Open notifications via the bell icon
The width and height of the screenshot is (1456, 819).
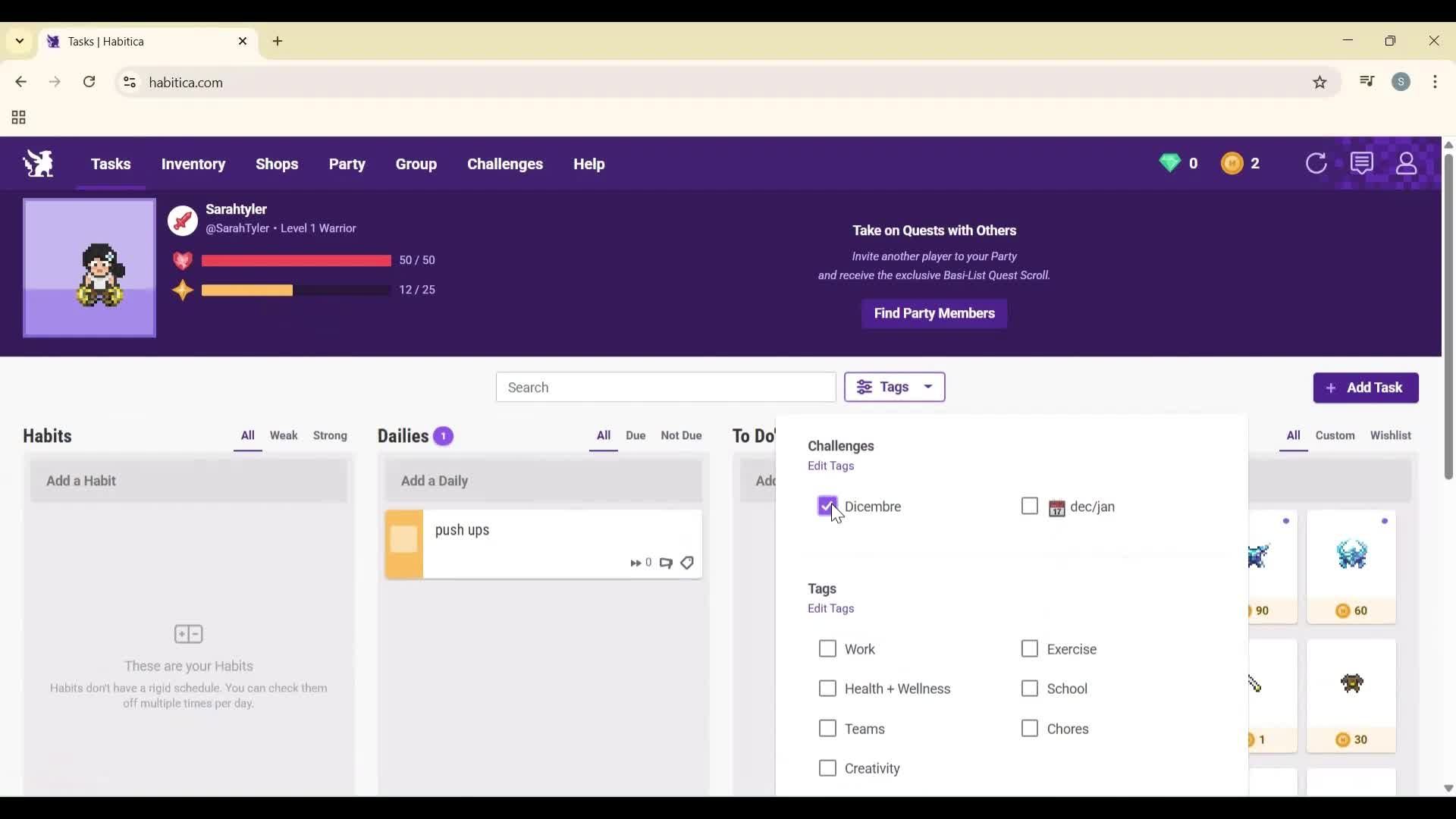click(1363, 163)
